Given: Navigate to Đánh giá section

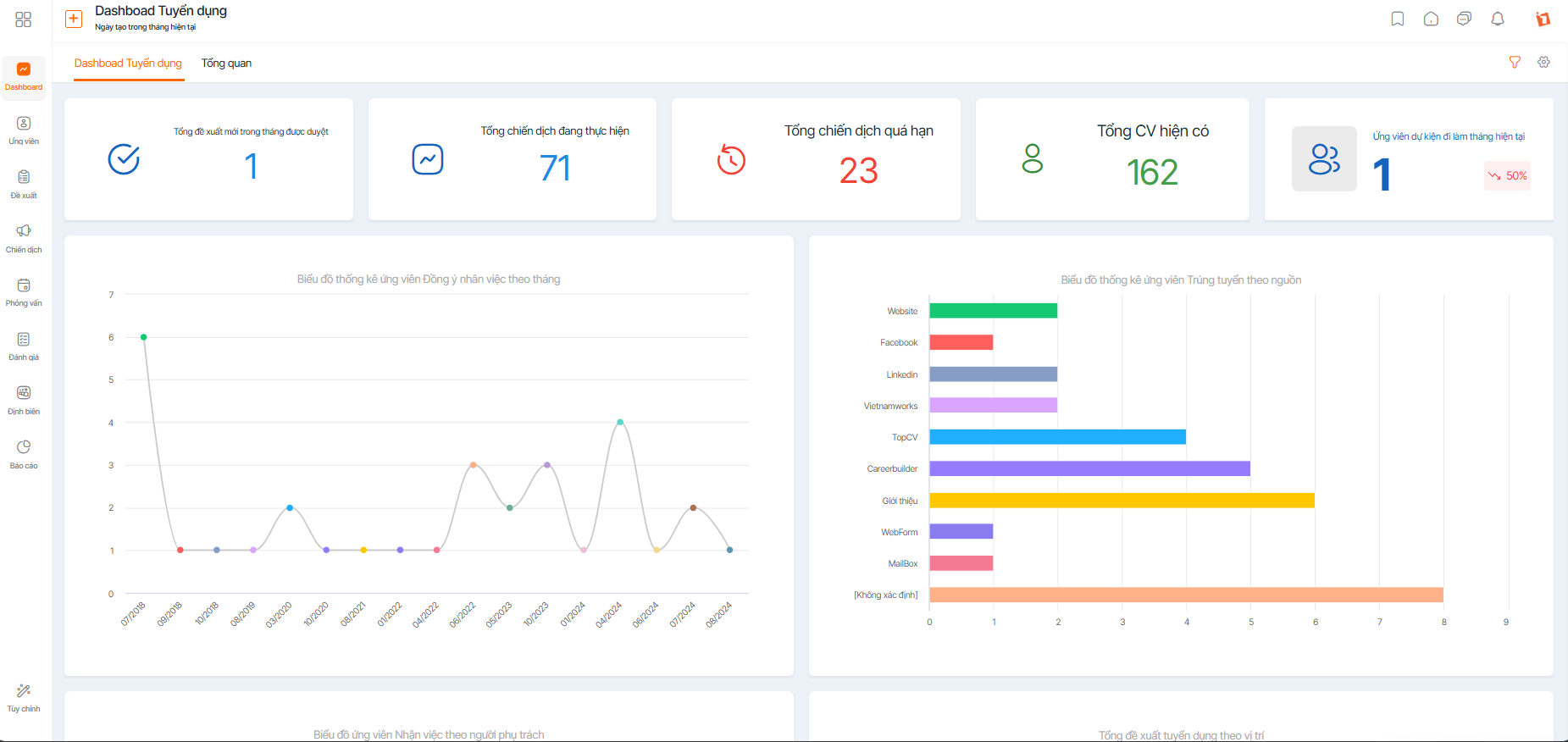Looking at the screenshot, I should [x=24, y=346].
